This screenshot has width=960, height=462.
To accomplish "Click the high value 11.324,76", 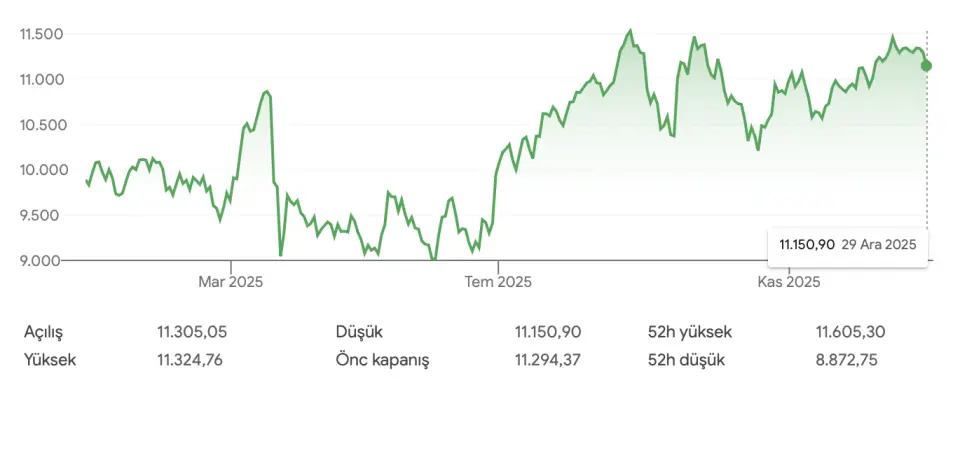I will point(190,360).
